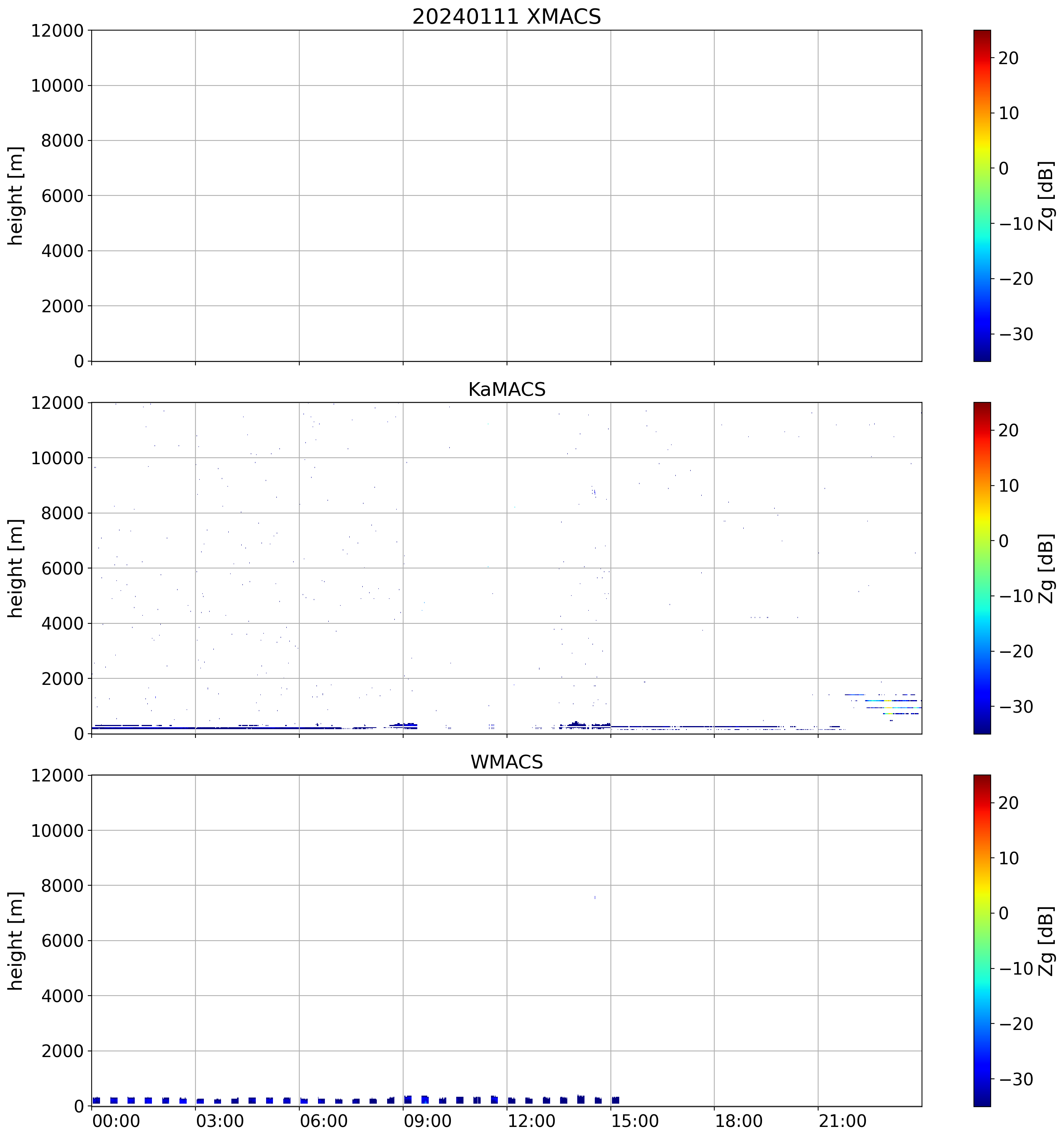This screenshot has width=1064, height=1138.
Task: Click the WMACS isolated echo near 7500 m
Action: tap(595, 897)
